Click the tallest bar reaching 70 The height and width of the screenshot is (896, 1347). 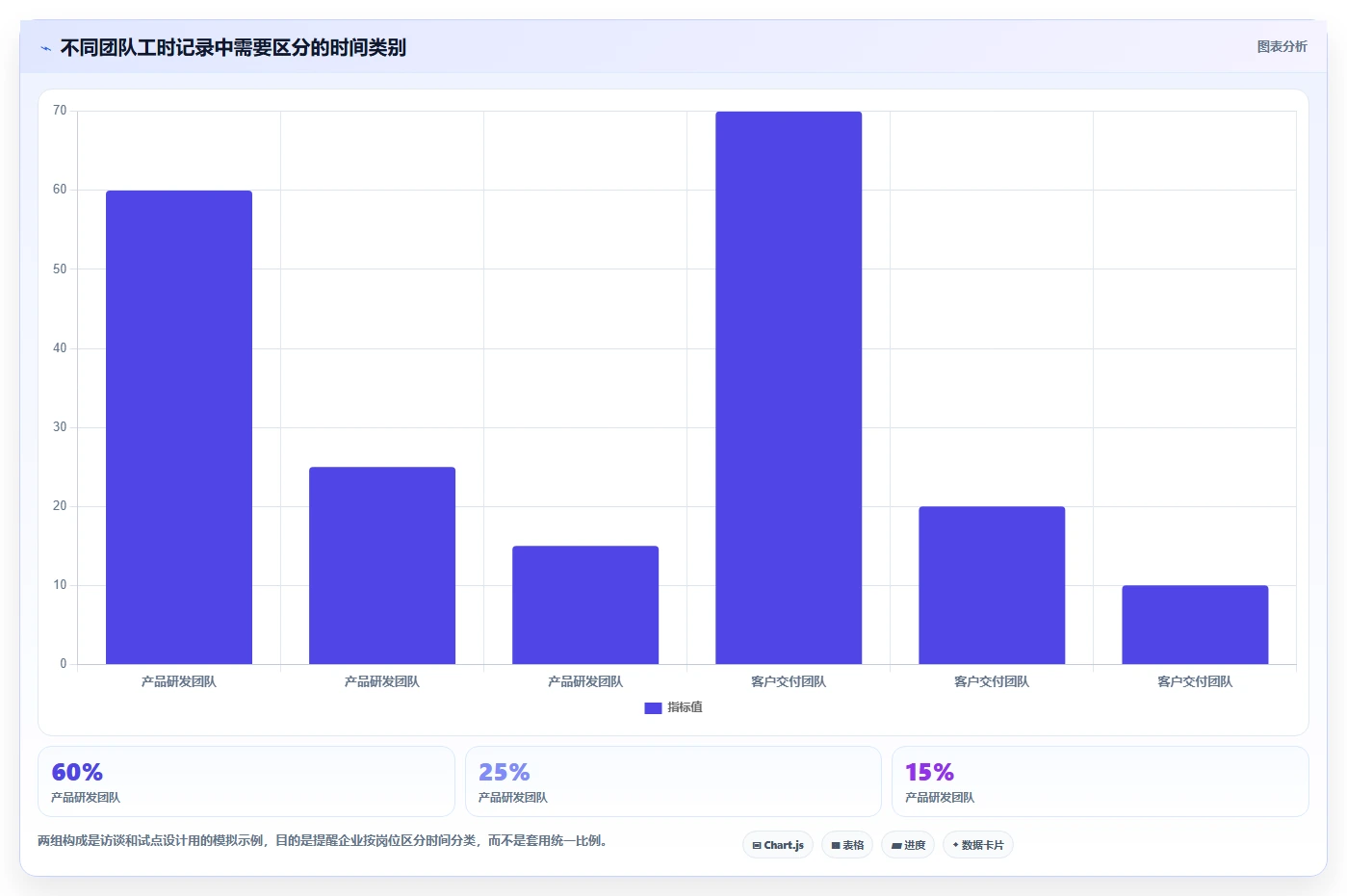(x=789, y=388)
